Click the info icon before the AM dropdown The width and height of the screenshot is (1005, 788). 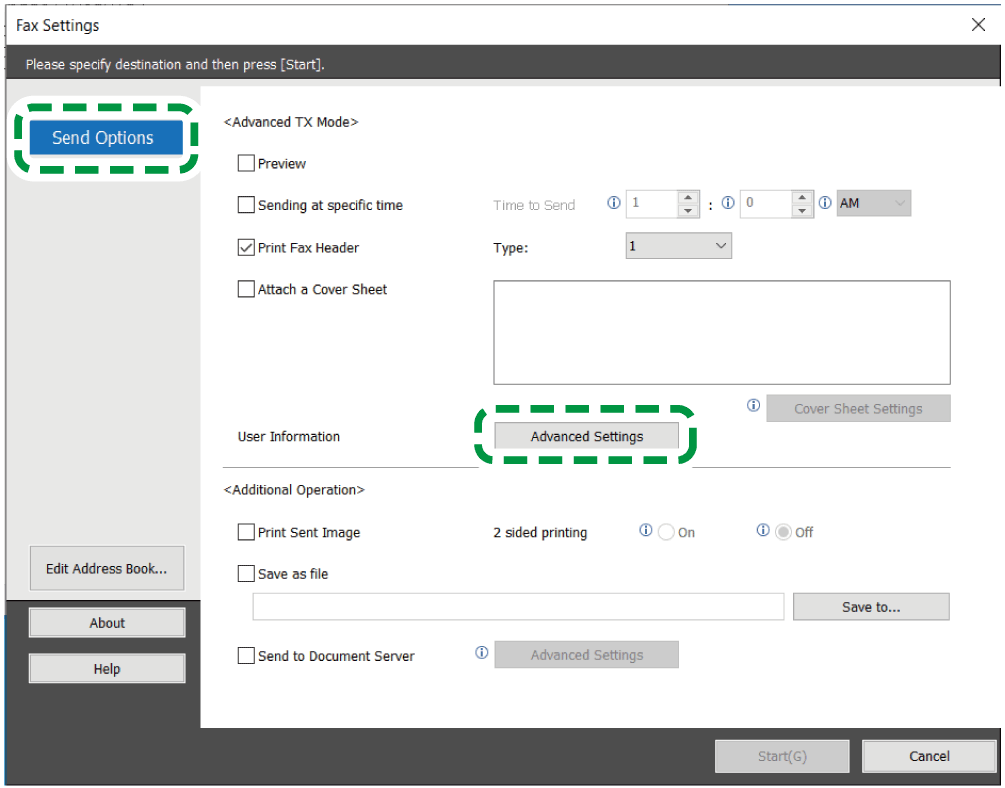825,203
